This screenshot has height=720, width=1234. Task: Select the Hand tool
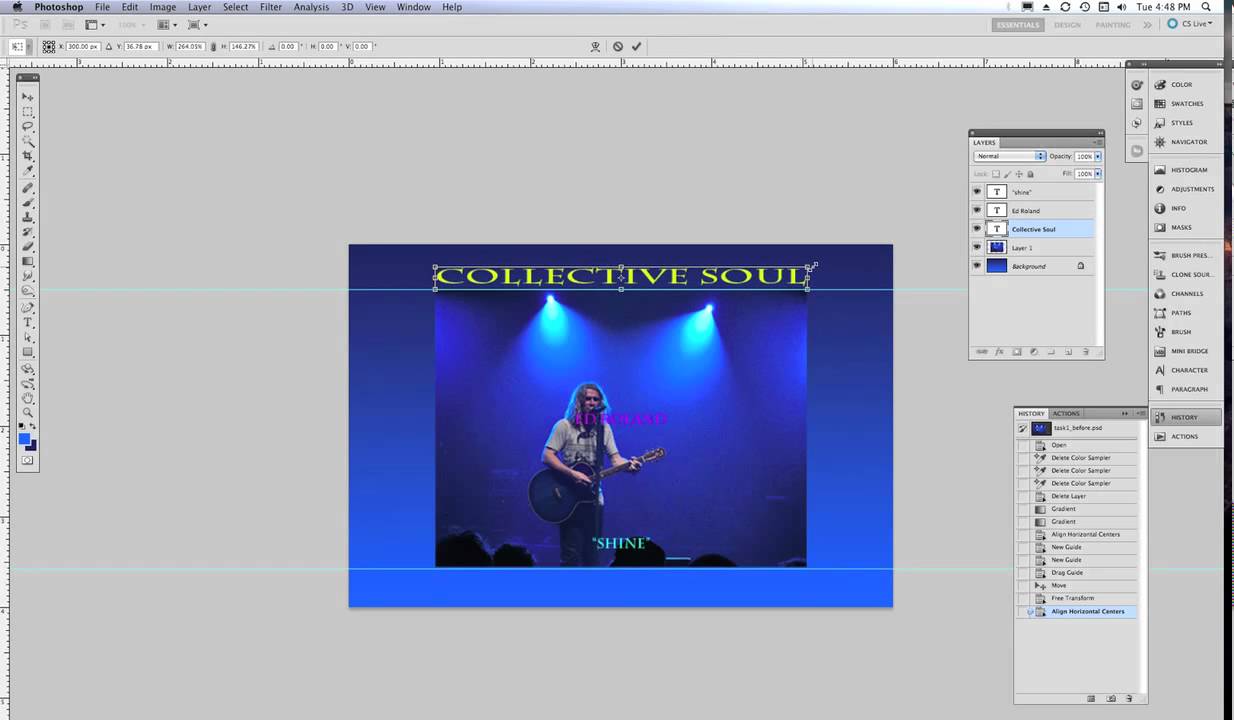click(x=28, y=398)
